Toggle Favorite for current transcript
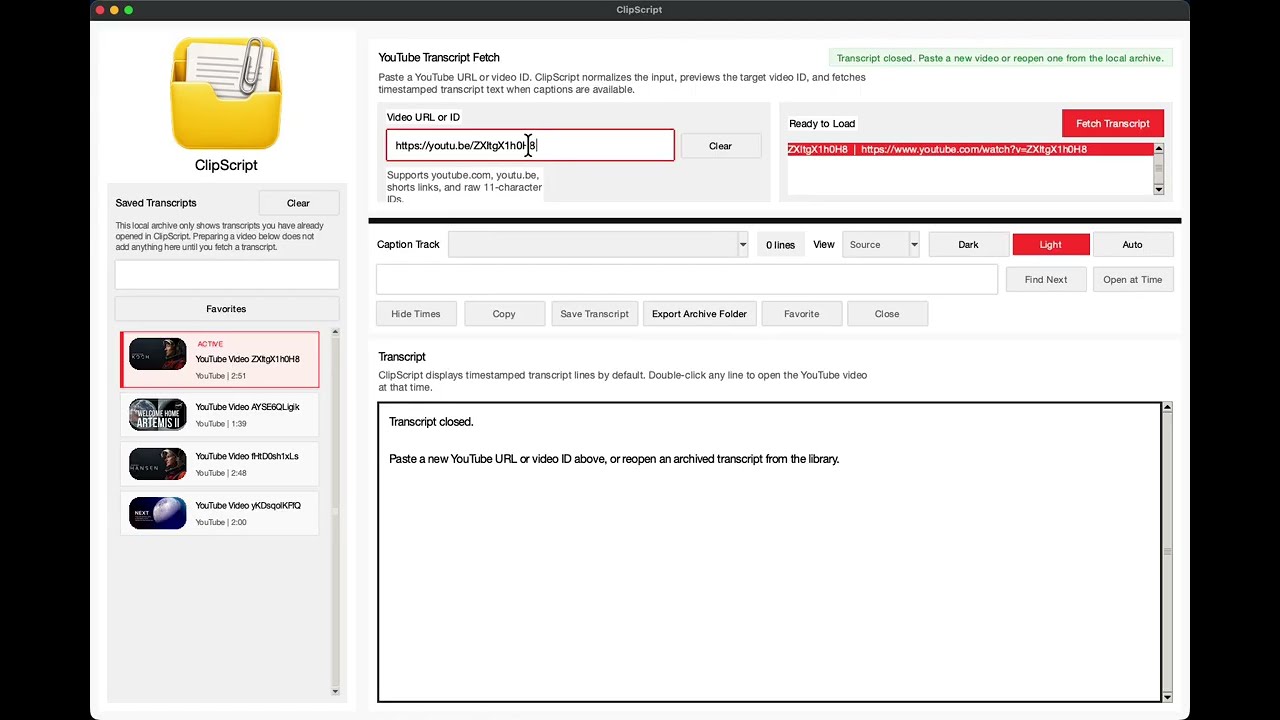The width and height of the screenshot is (1280, 720). [x=801, y=314]
